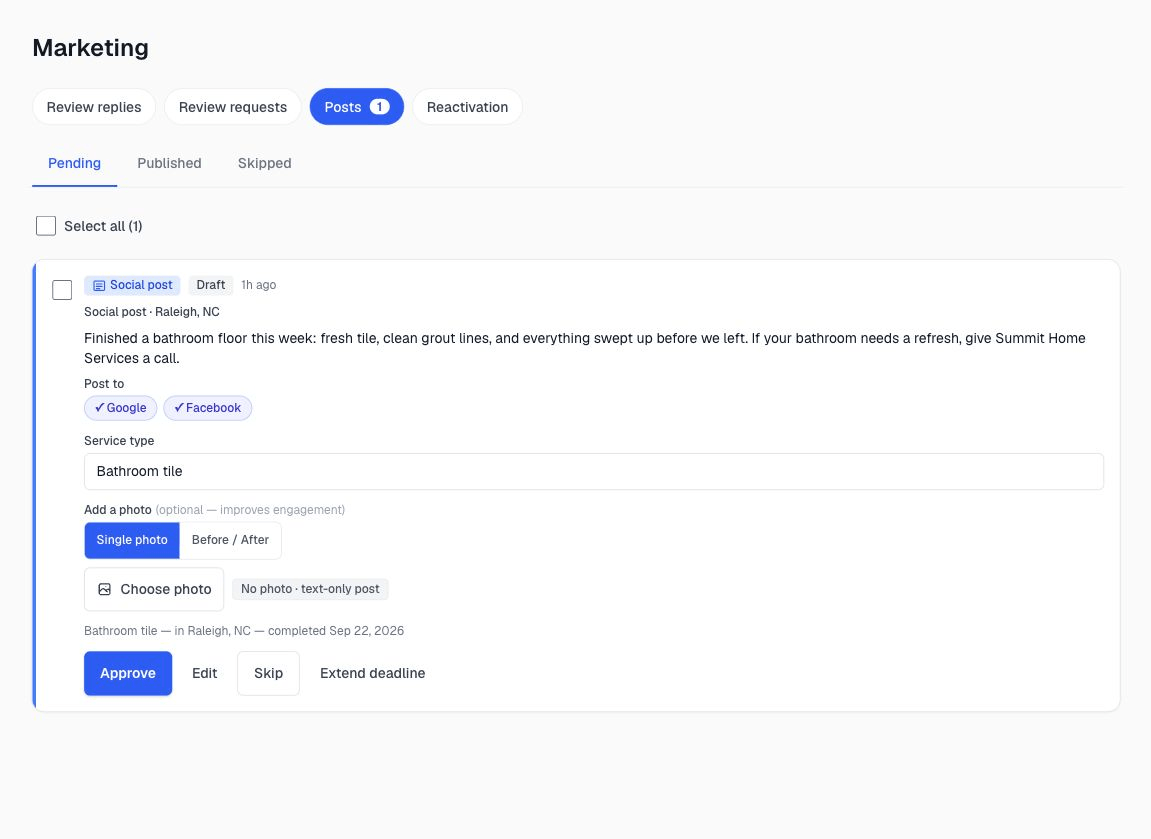Click the Posts count badge showing 1

380,107
